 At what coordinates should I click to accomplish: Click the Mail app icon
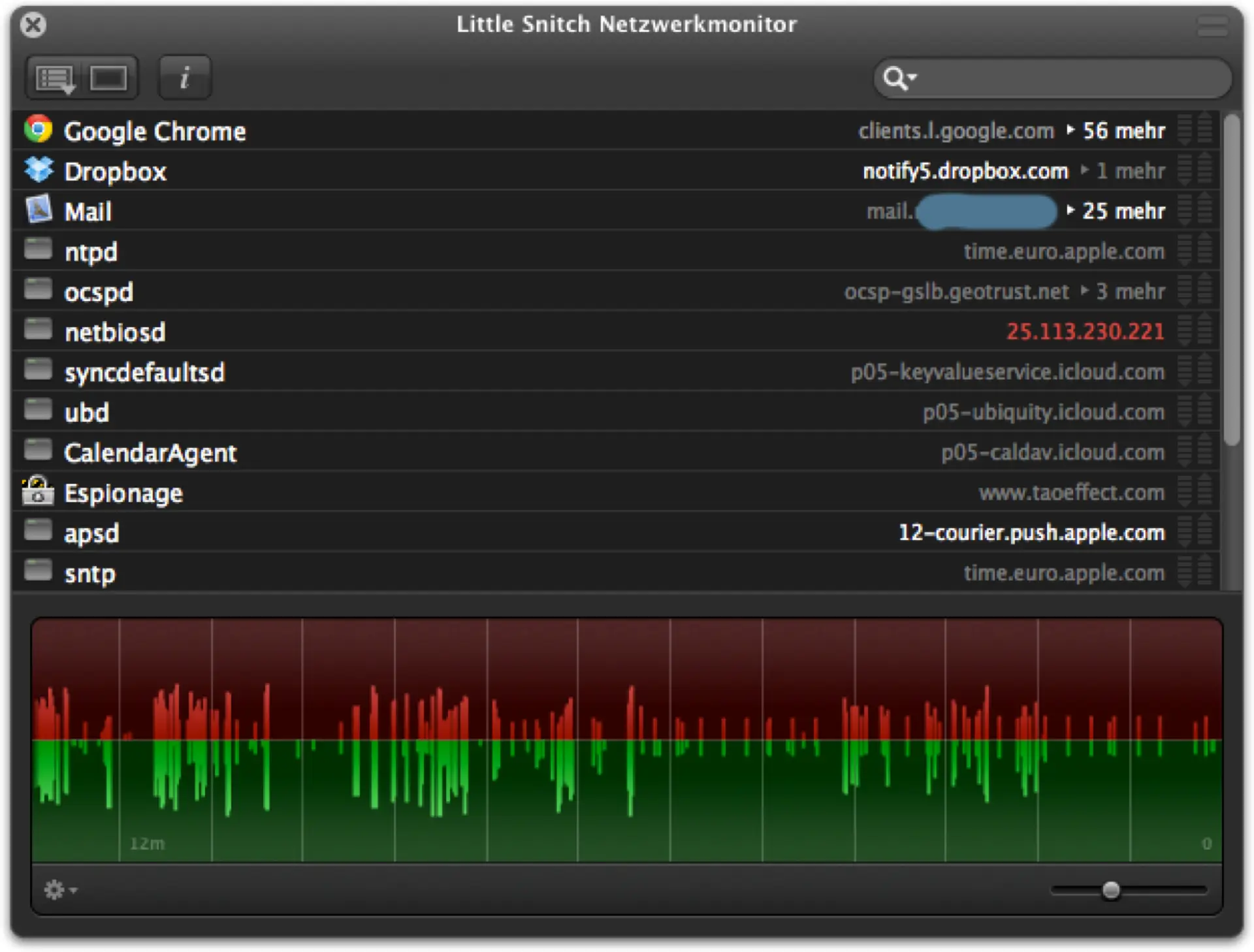pyautogui.click(x=38, y=210)
